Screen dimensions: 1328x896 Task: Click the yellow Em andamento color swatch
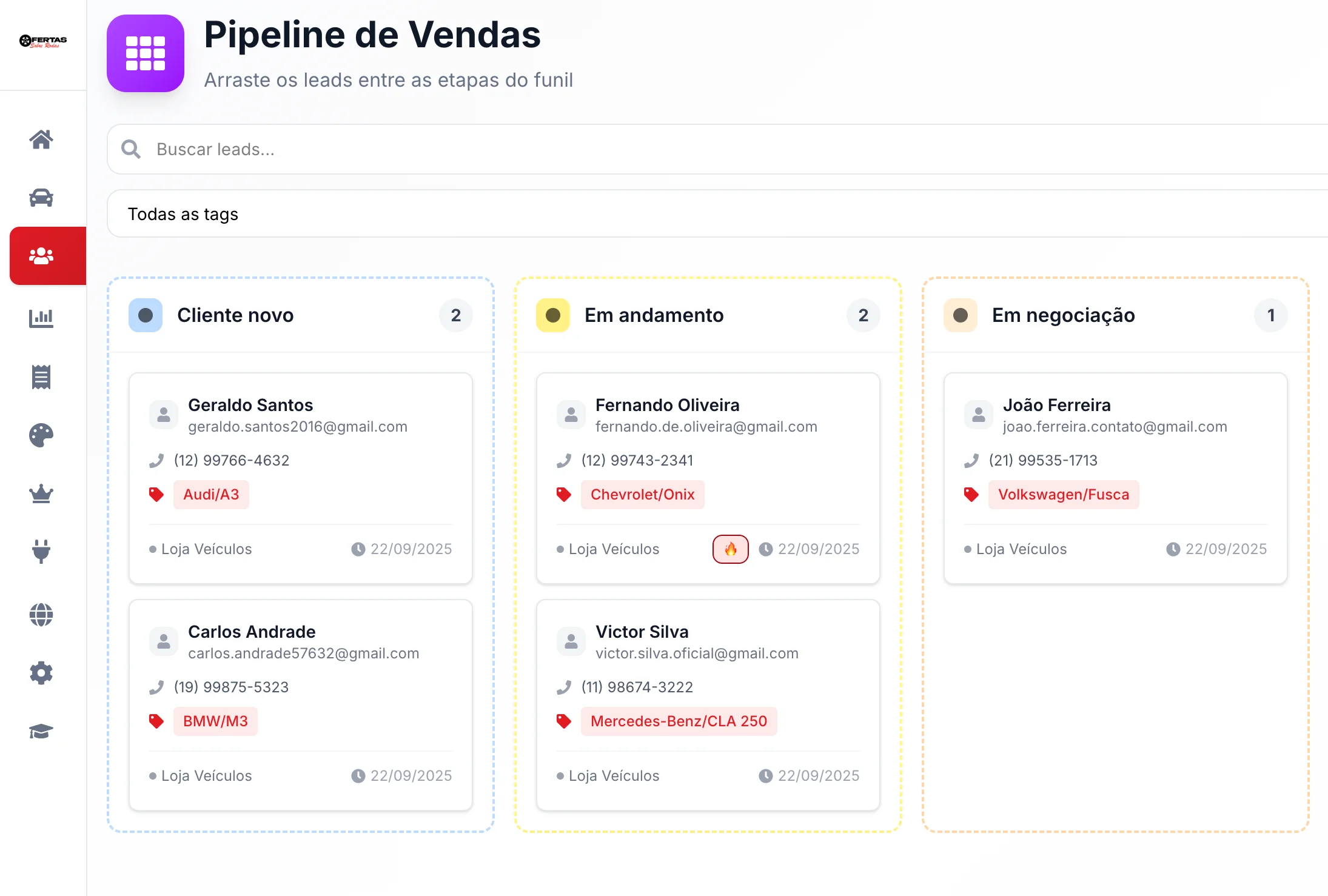(x=553, y=315)
